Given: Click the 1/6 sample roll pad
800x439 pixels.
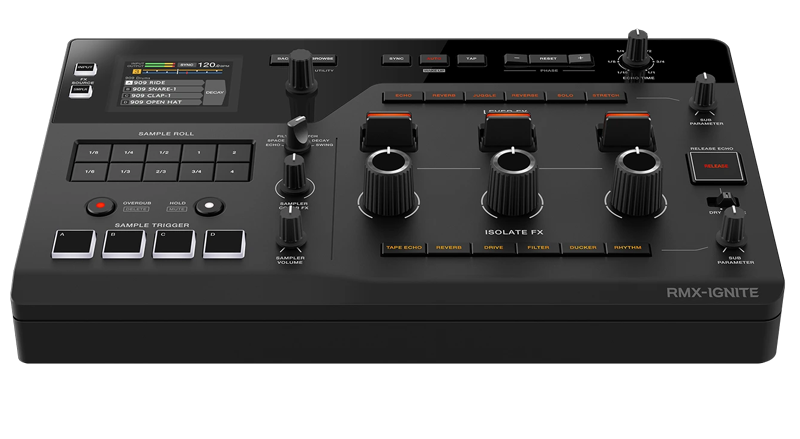Looking at the screenshot, I should tap(89, 172).
